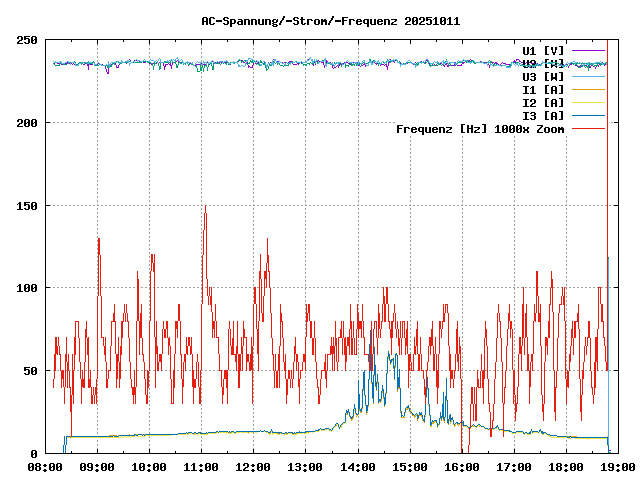Select the I3 [A] legend label

(543, 115)
